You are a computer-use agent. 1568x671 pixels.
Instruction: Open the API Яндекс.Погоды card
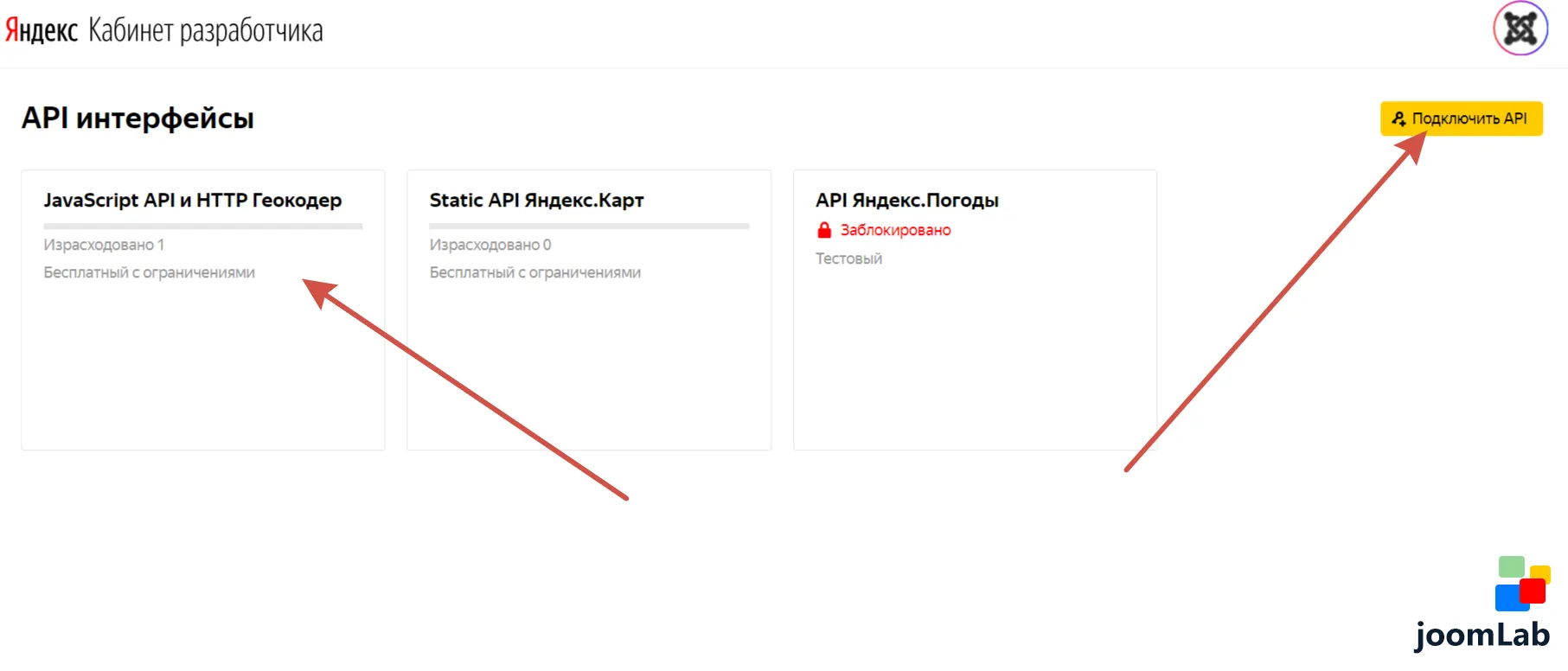click(975, 310)
